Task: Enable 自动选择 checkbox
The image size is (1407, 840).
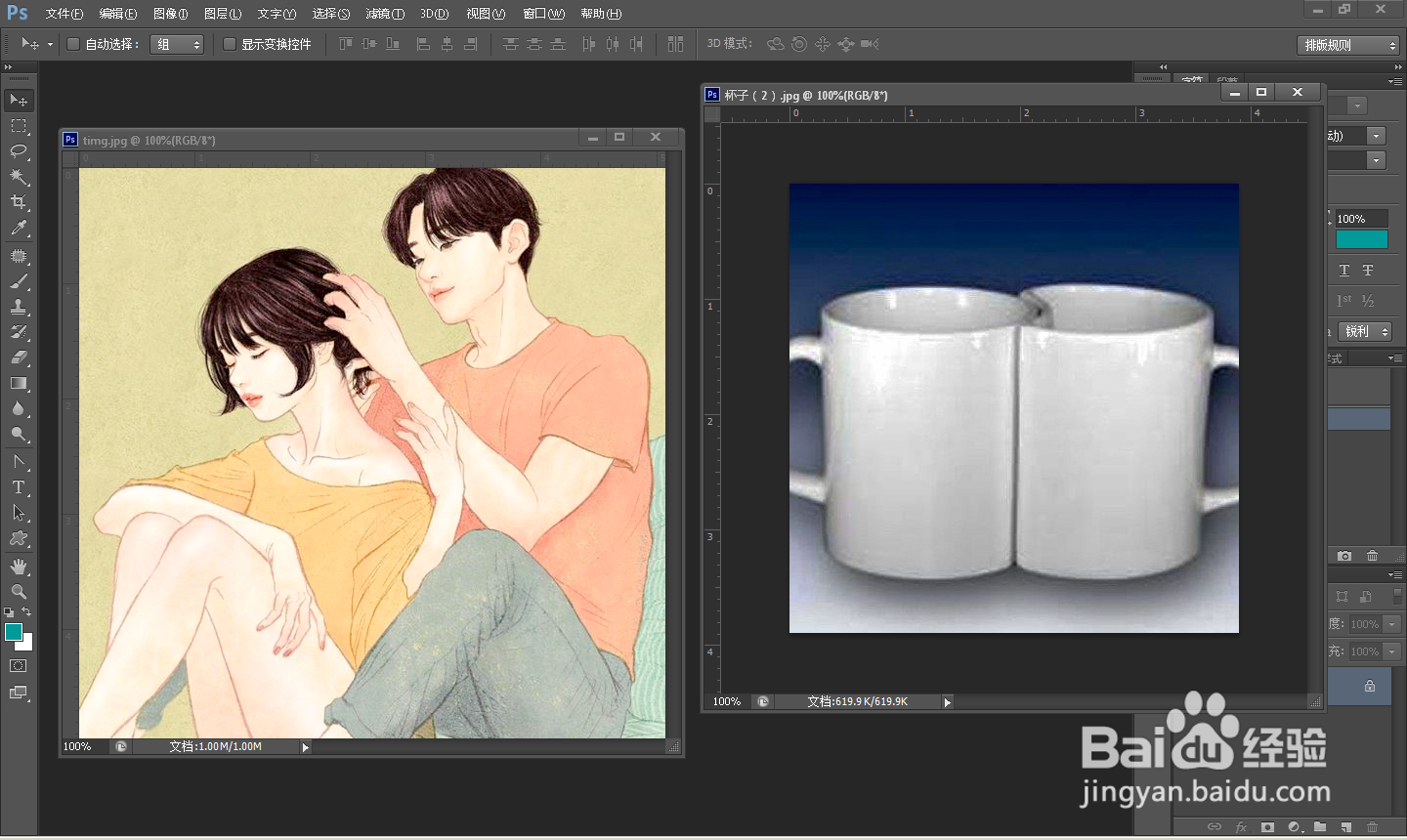Action: coord(73,44)
